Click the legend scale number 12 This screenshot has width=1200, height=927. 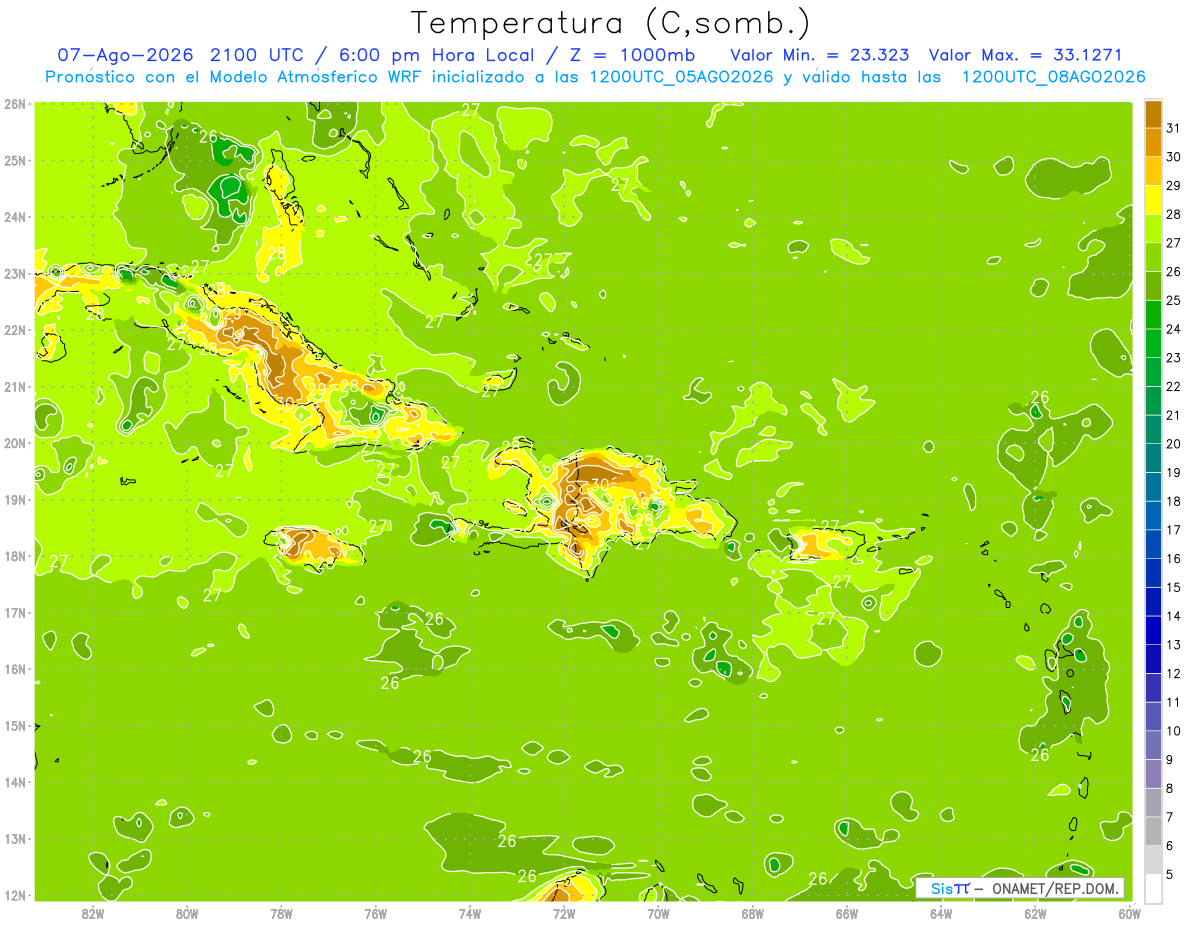coord(1173,673)
